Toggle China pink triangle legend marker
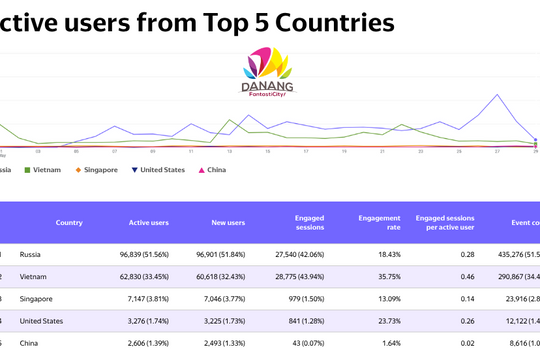Image resolution: width=540 pixels, height=360 pixels. 202,170
